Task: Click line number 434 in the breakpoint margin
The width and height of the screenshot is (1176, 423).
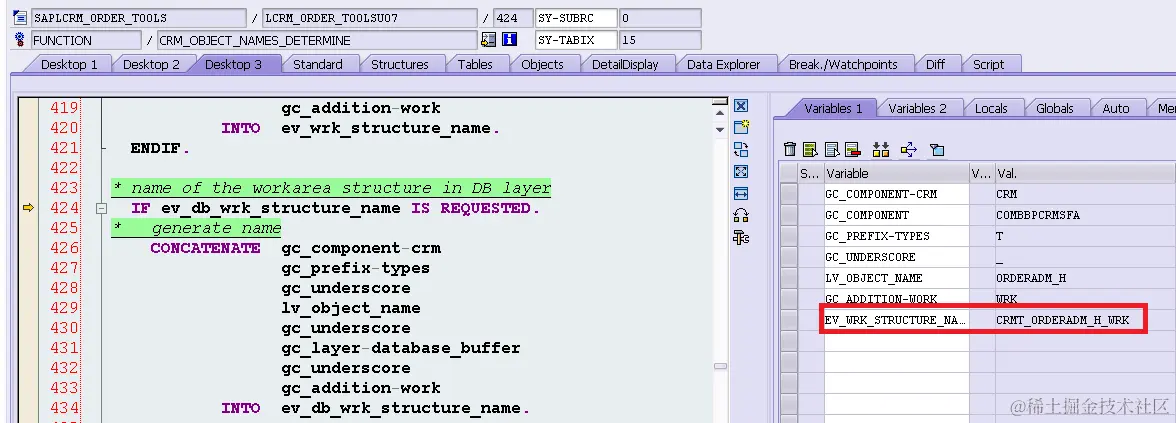Action: coord(64,407)
